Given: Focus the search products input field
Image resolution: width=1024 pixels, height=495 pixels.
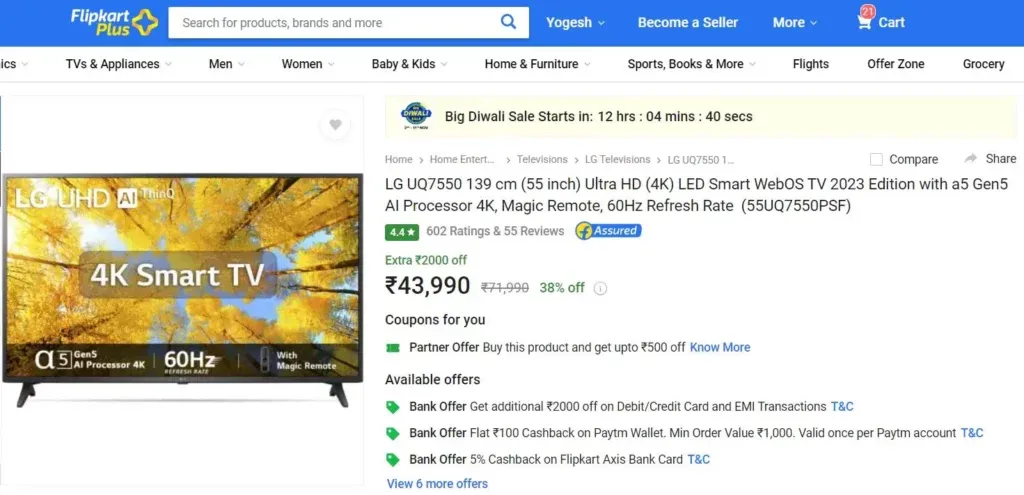Looking at the screenshot, I should [x=333, y=23].
